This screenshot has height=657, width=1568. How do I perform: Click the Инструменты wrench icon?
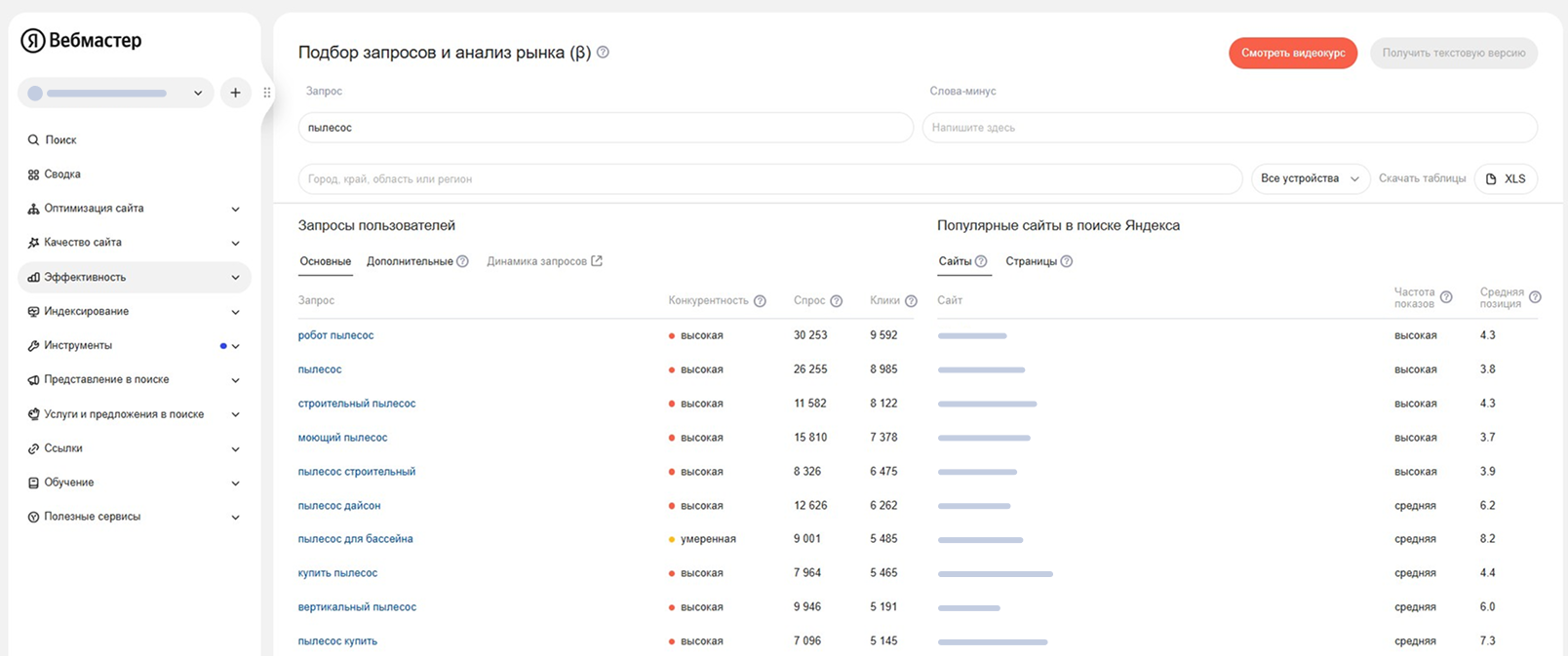click(x=33, y=346)
